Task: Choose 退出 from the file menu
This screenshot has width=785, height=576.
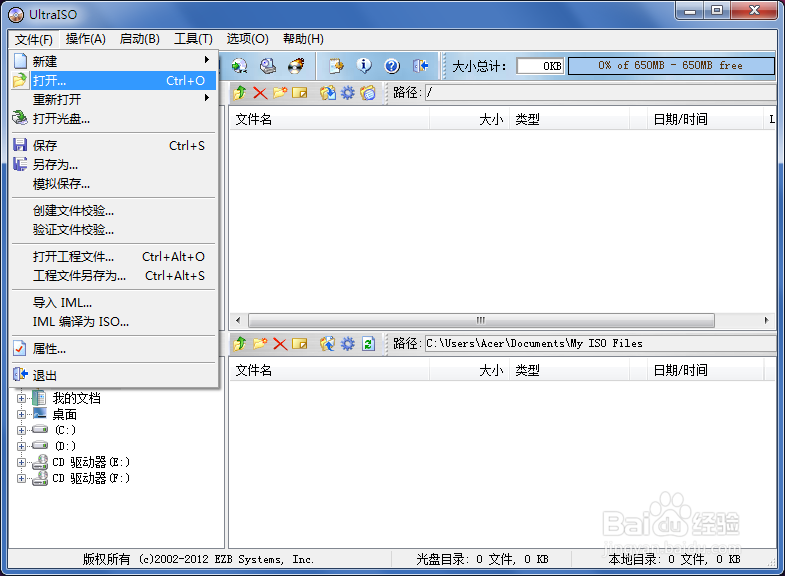Action: (x=114, y=375)
